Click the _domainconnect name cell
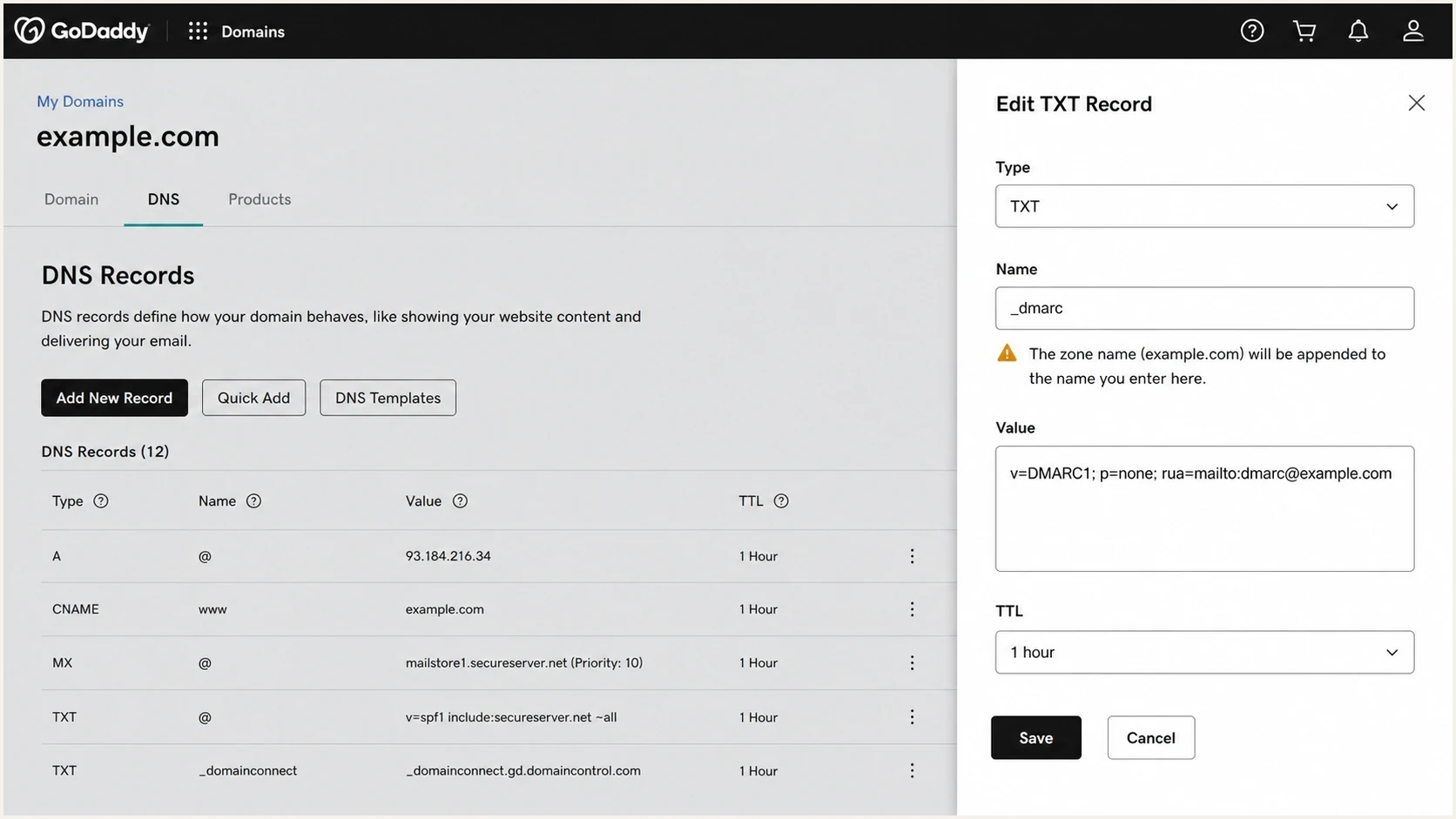 (248, 771)
